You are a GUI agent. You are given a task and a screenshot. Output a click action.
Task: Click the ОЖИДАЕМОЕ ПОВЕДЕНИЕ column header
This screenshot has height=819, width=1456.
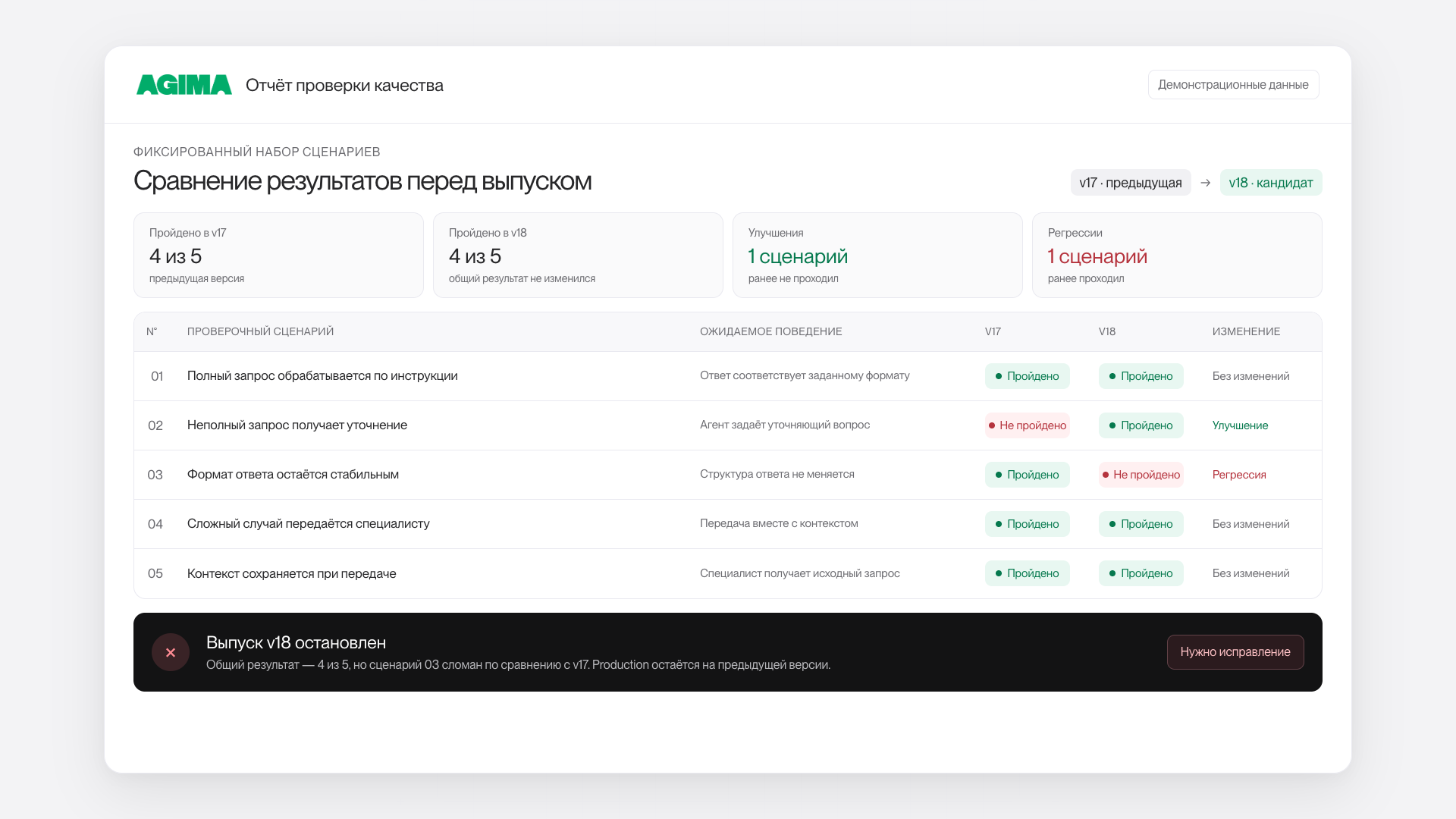click(771, 331)
